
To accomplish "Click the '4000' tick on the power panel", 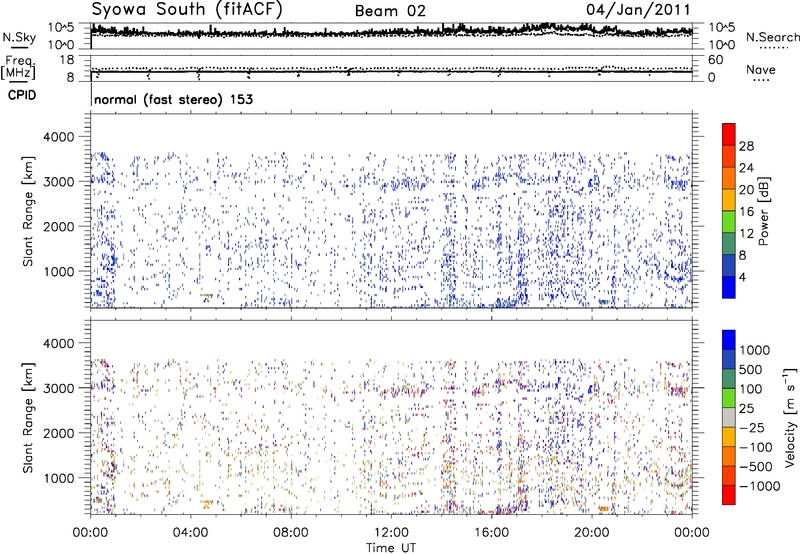I will (59, 137).
